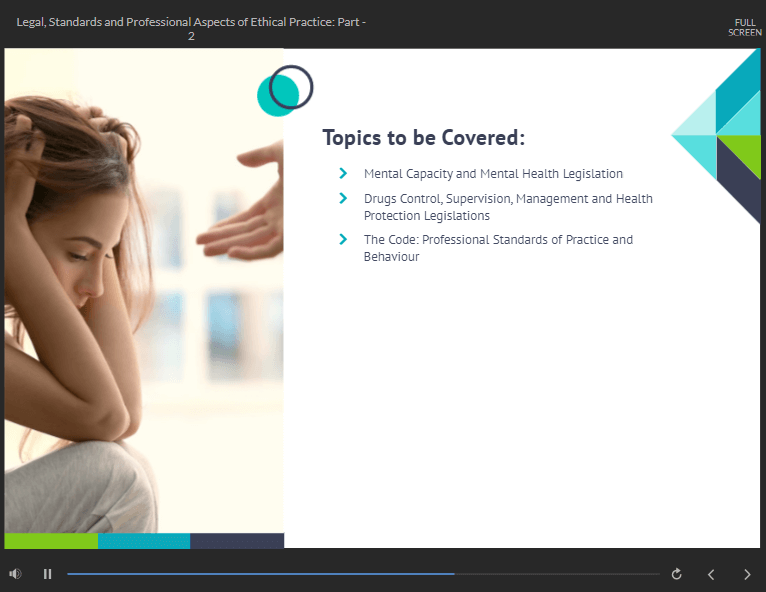Enter full screen mode
This screenshot has width=766, height=592.
tap(745, 27)
